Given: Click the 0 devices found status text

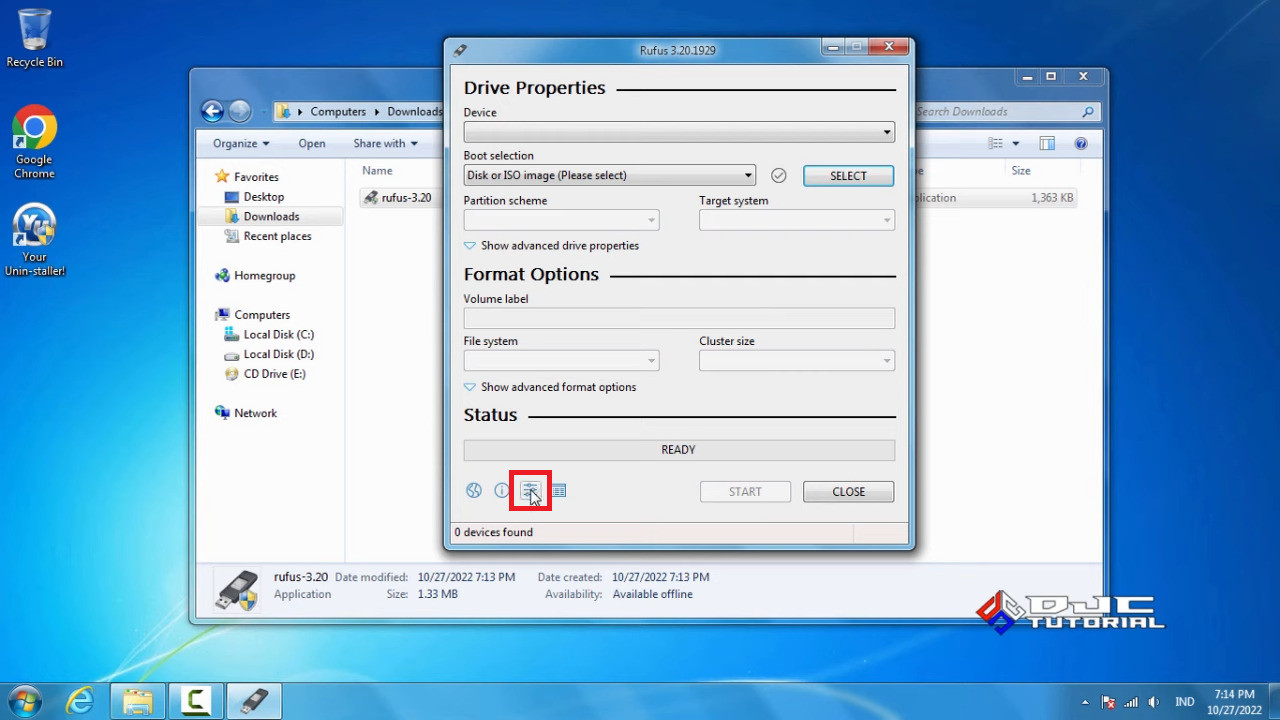Looking at the screenshot, I should coord(494,532).
